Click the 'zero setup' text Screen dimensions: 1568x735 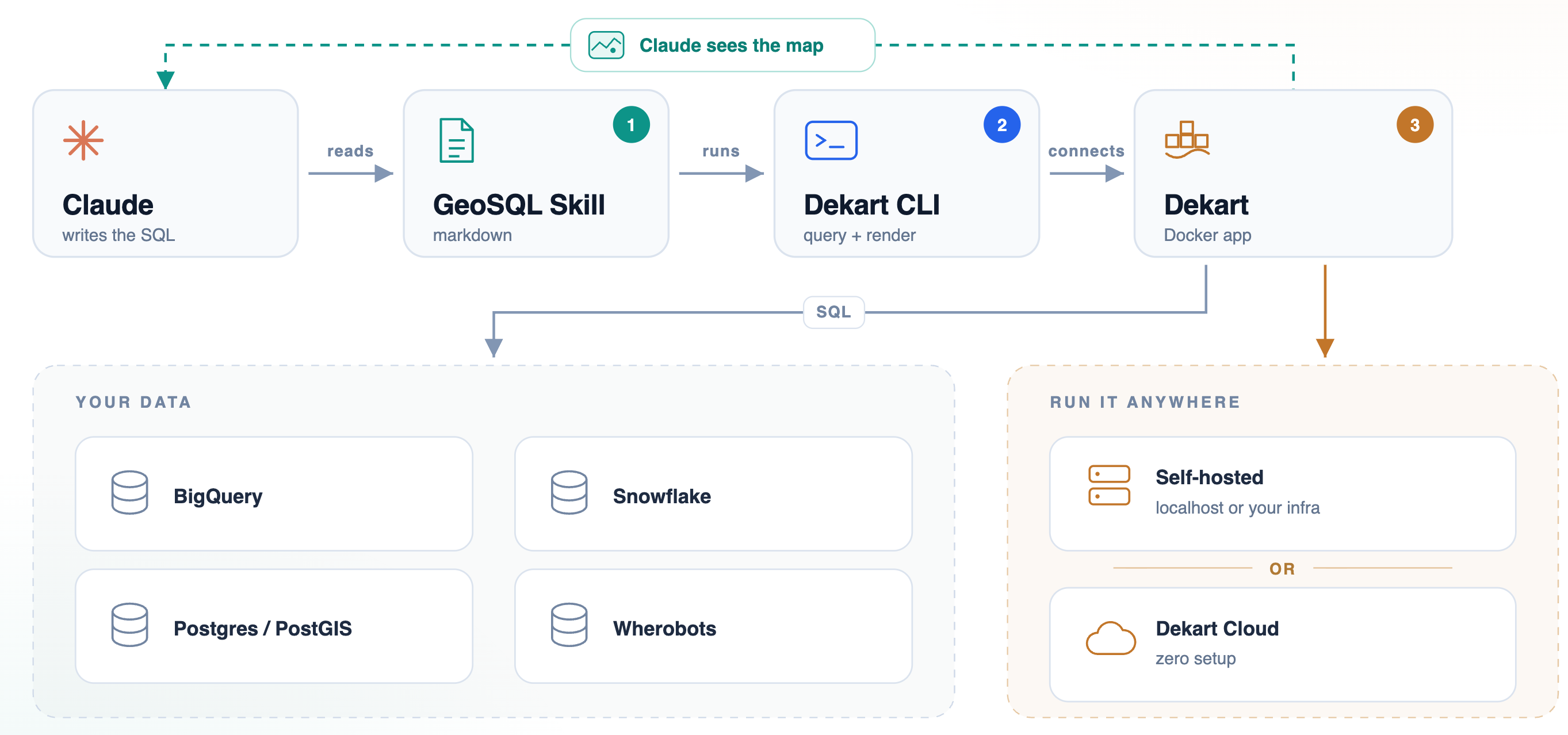[x=1195, y=659]
